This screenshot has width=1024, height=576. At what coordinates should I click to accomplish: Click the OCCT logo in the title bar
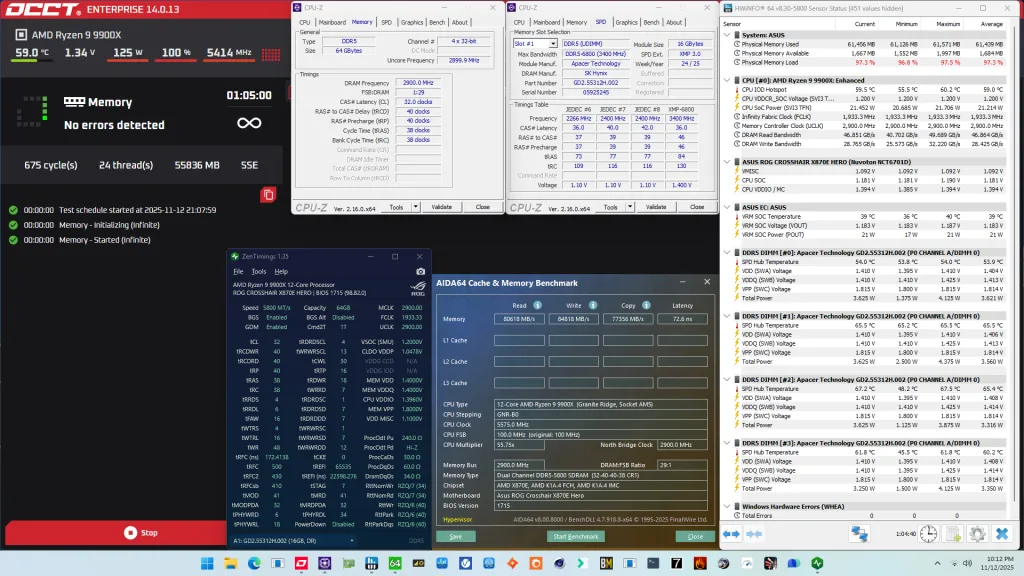(x=40, y=9)
